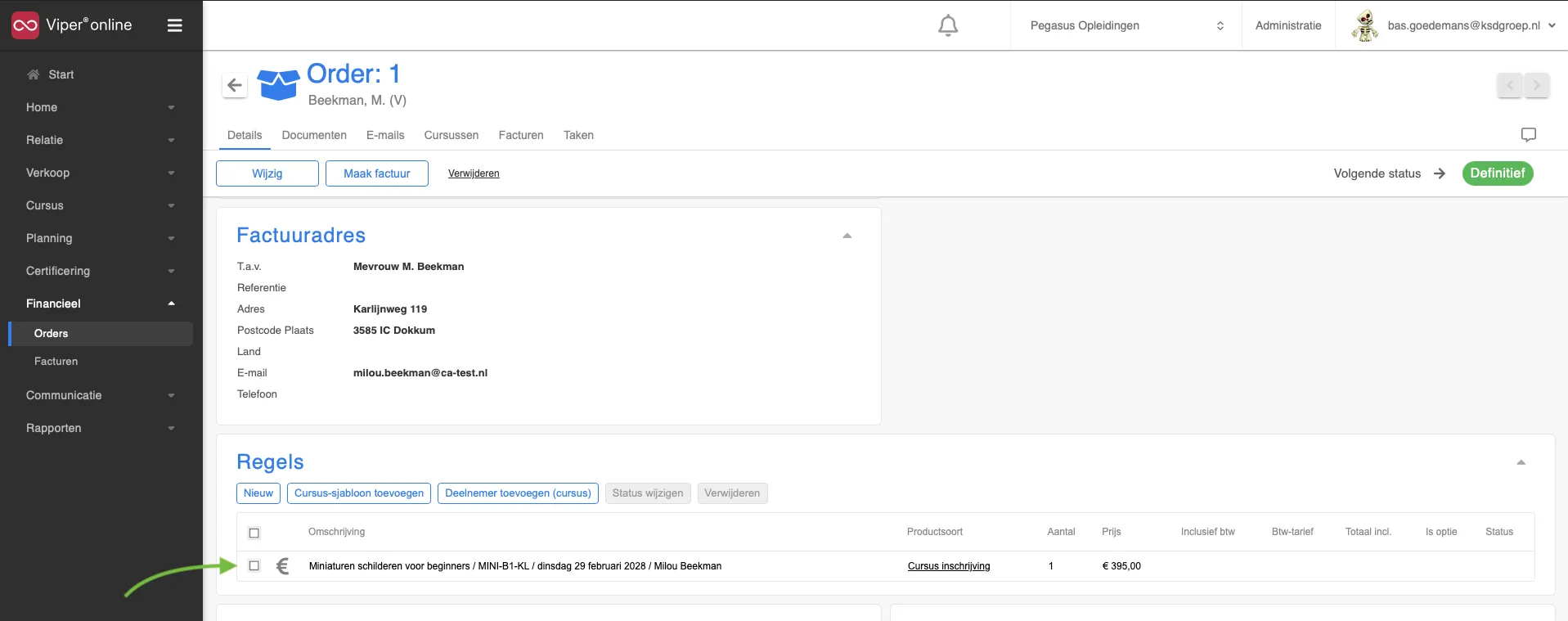Switch to the Facturen tab

point(521,135)
